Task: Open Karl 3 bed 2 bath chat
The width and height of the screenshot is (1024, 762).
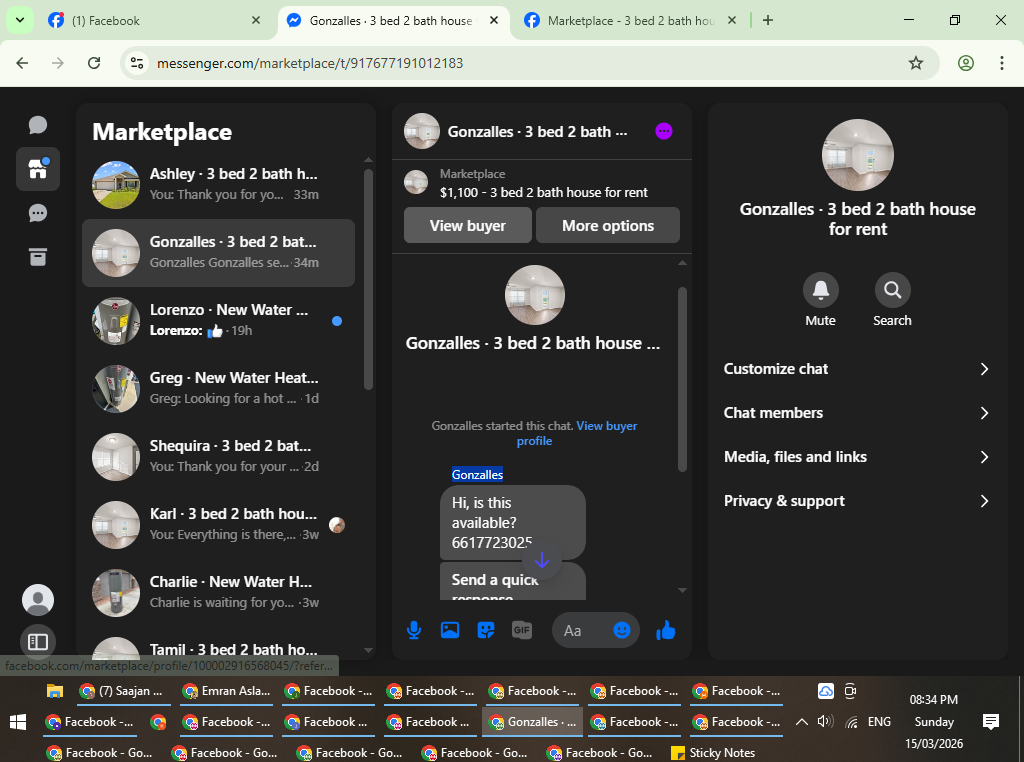Action: pos(219,524)
